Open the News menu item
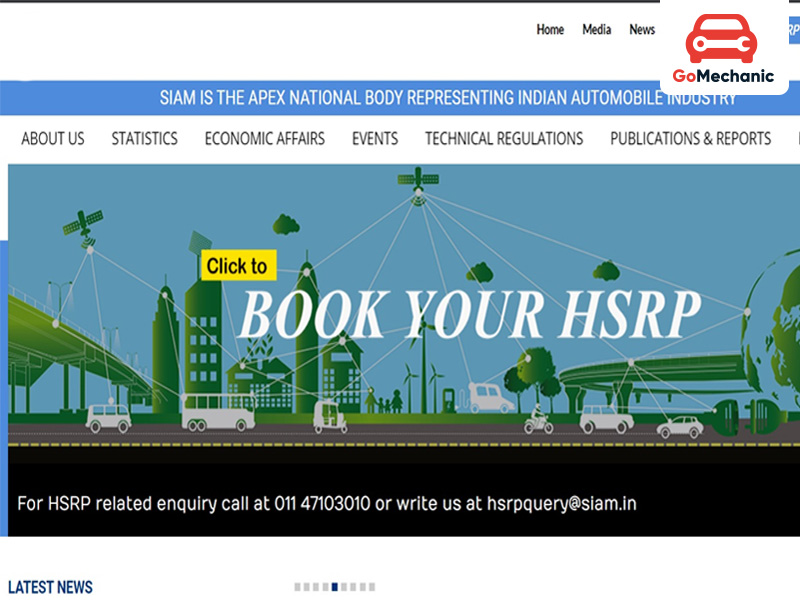Screen dimensions: 800x600 (641, 30)
